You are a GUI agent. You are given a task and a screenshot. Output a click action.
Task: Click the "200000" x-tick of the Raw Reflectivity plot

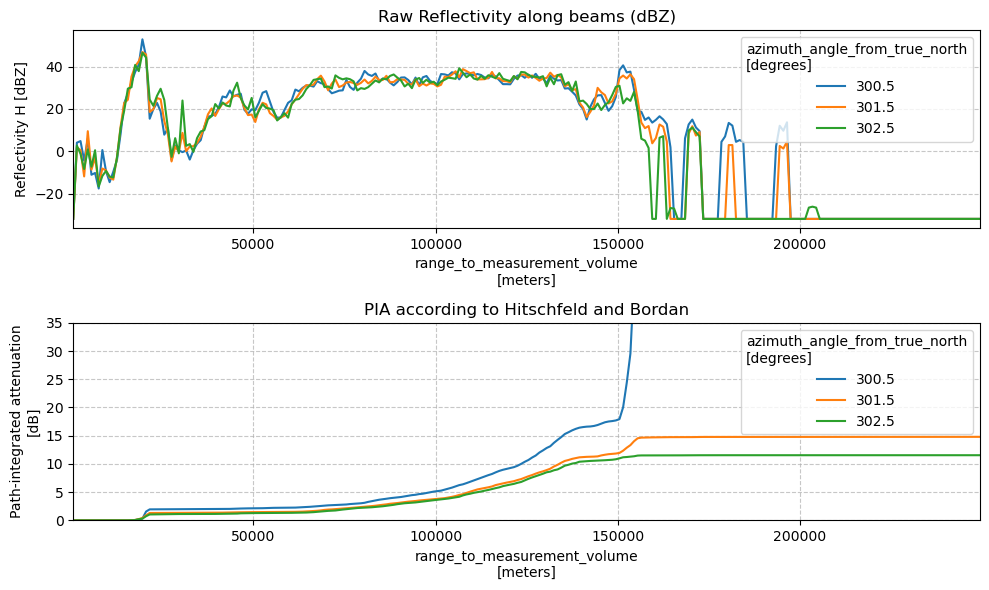click(x=800, y=244)
